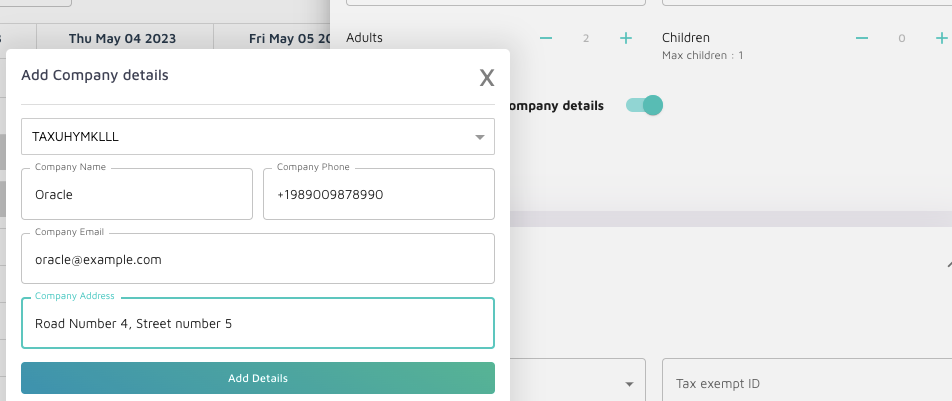Turn off the company details toggle
Screen dimensions: 952x401
pos(644,105)
